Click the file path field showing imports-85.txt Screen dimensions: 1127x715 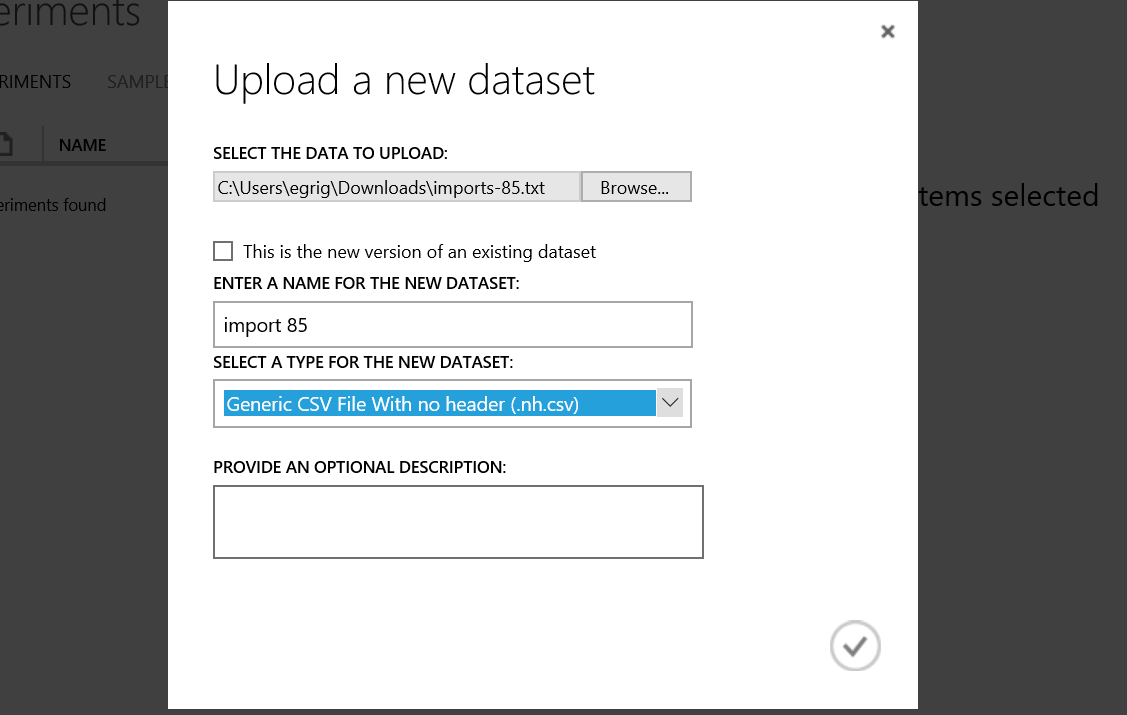point(396,188)
